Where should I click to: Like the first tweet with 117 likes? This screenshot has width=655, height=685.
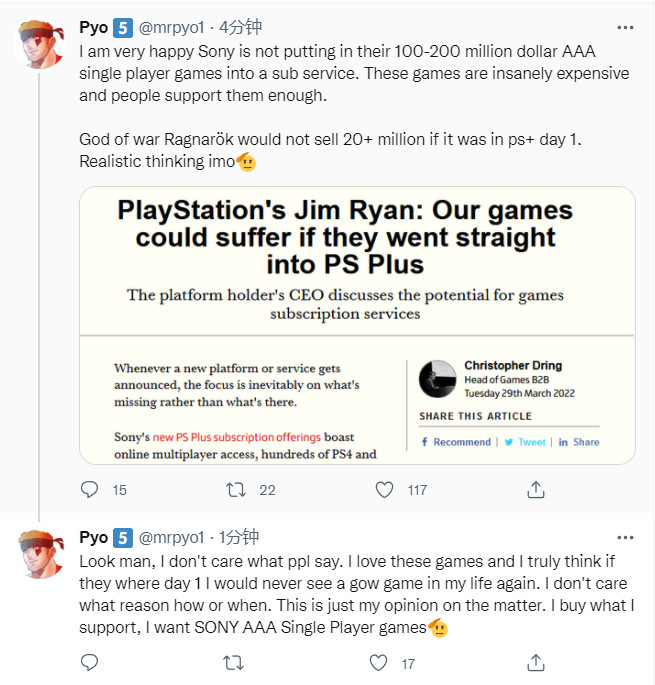(x=384, y=489)
